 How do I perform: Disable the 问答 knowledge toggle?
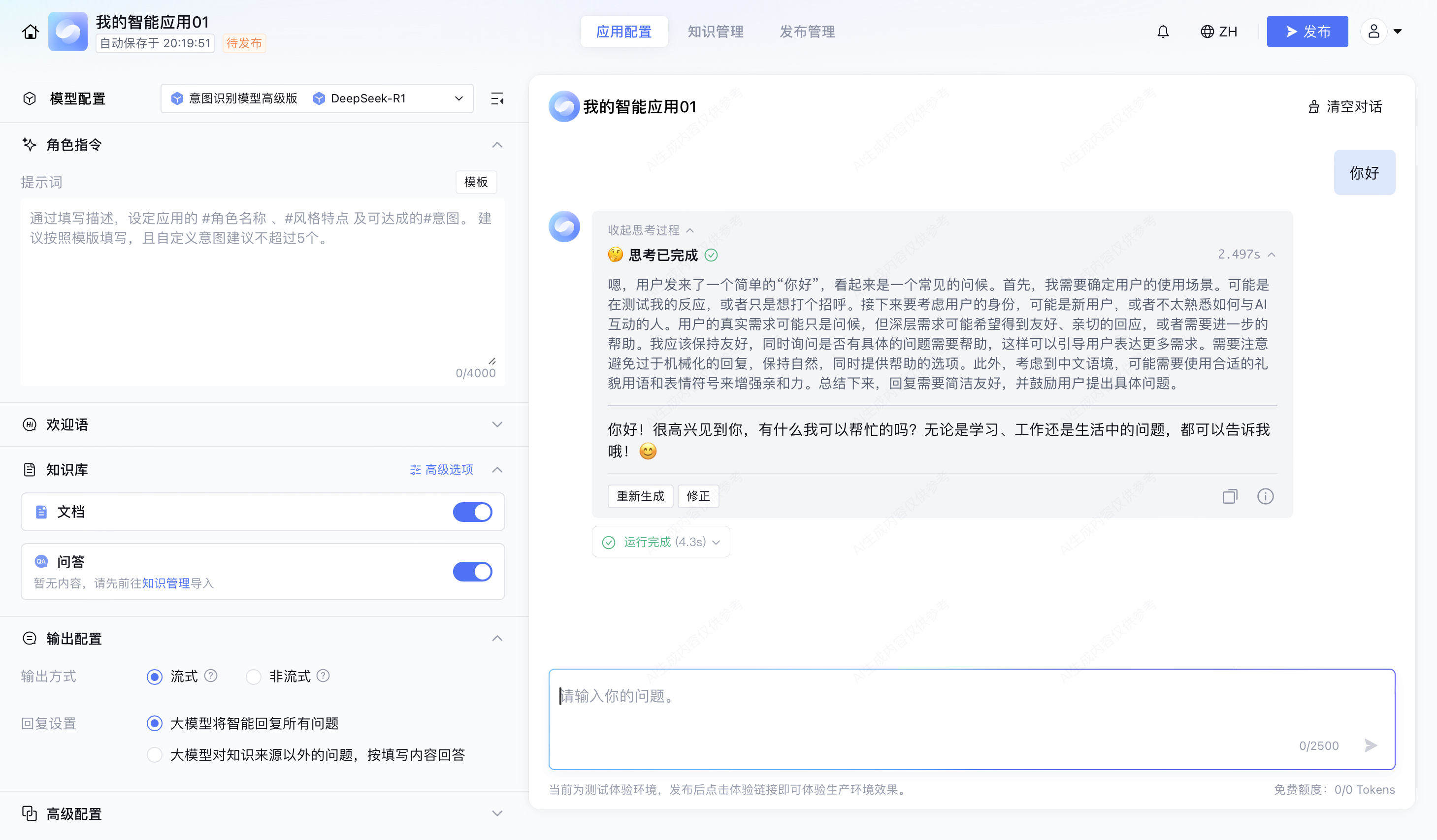(472, 571)
